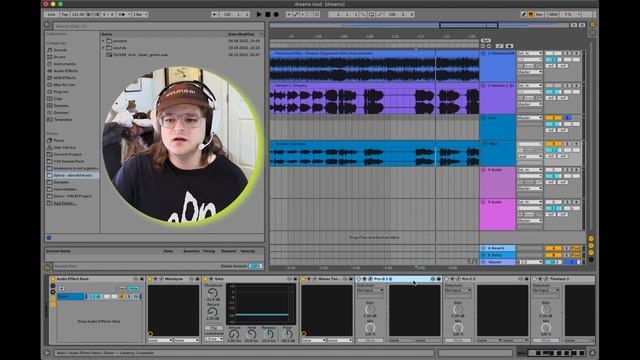Start playback with the Play button
The image size is (640, 360).
[259, 14]
